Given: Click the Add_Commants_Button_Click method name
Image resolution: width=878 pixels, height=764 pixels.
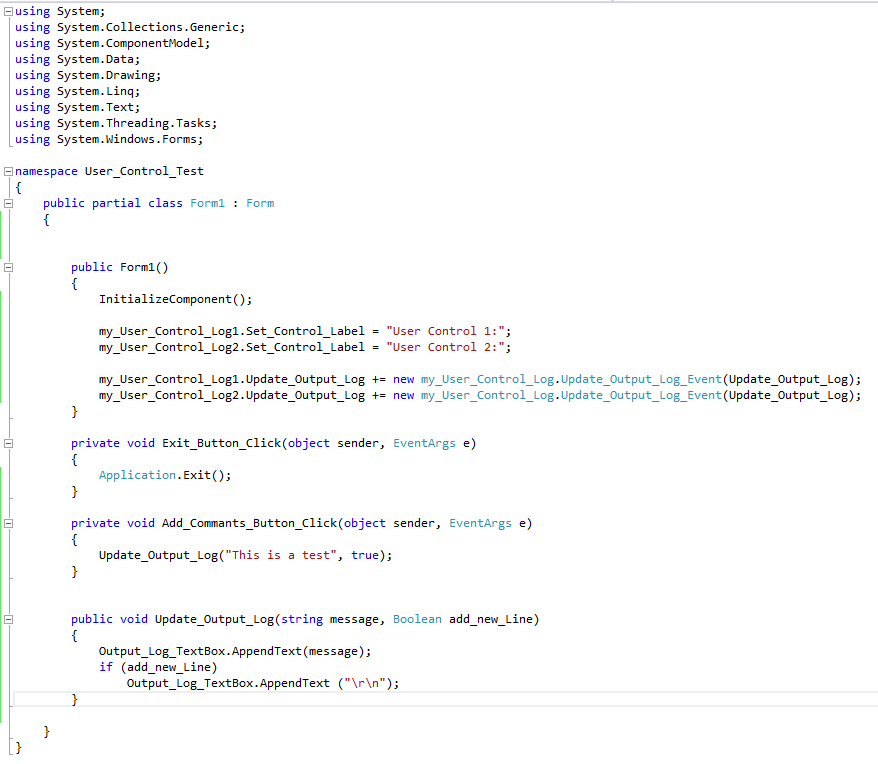Looking at the screenshot, I should point(250,523).
